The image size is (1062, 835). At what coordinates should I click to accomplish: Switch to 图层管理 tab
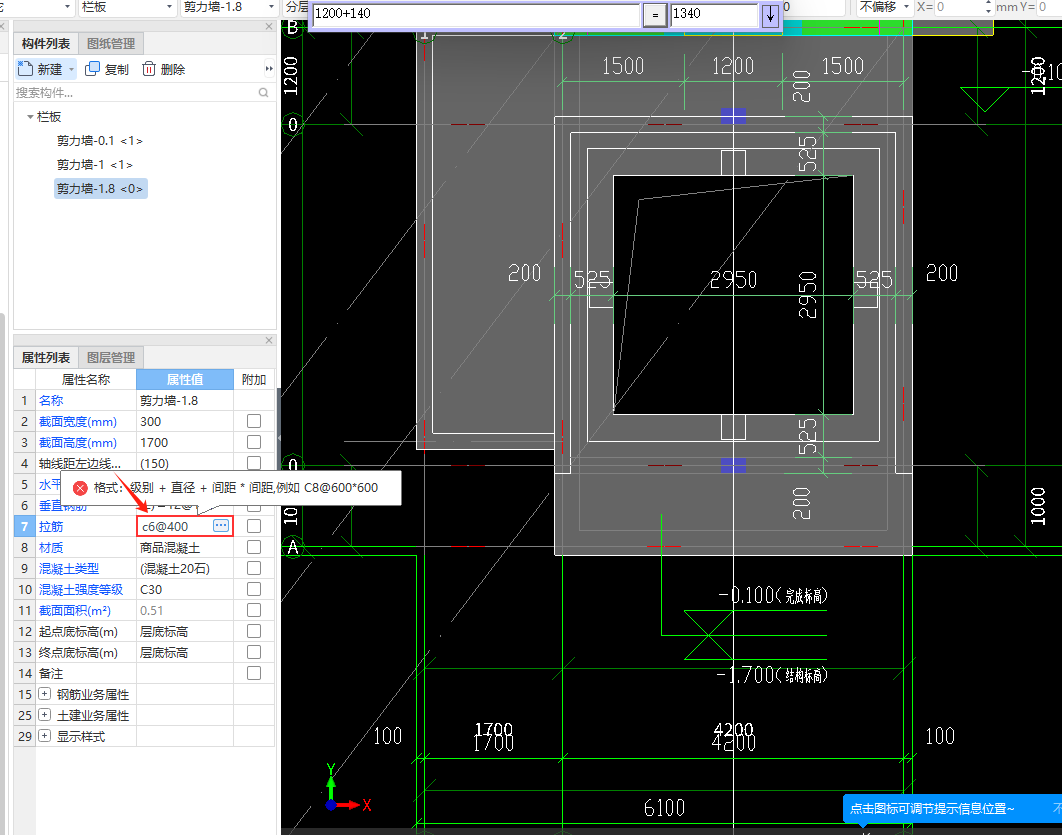(111, 358)
